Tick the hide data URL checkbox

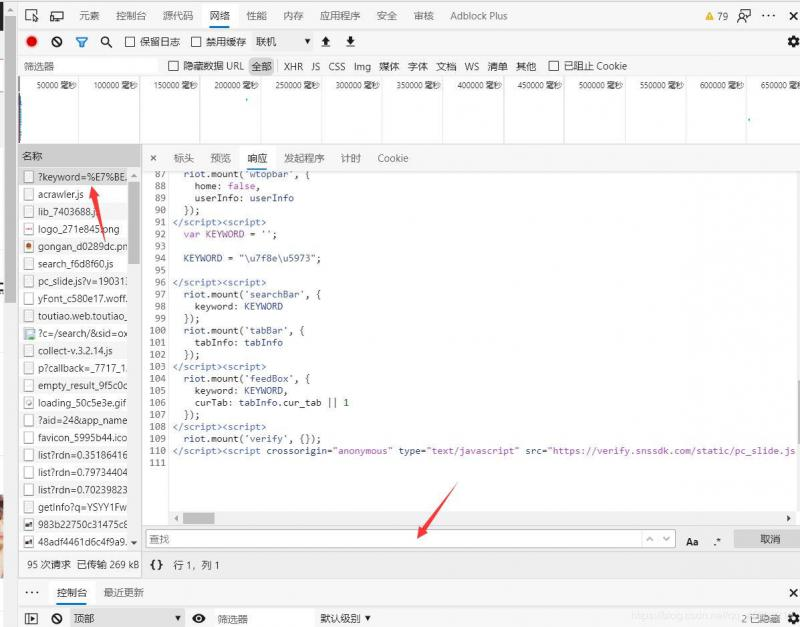[x=173, y=66]
